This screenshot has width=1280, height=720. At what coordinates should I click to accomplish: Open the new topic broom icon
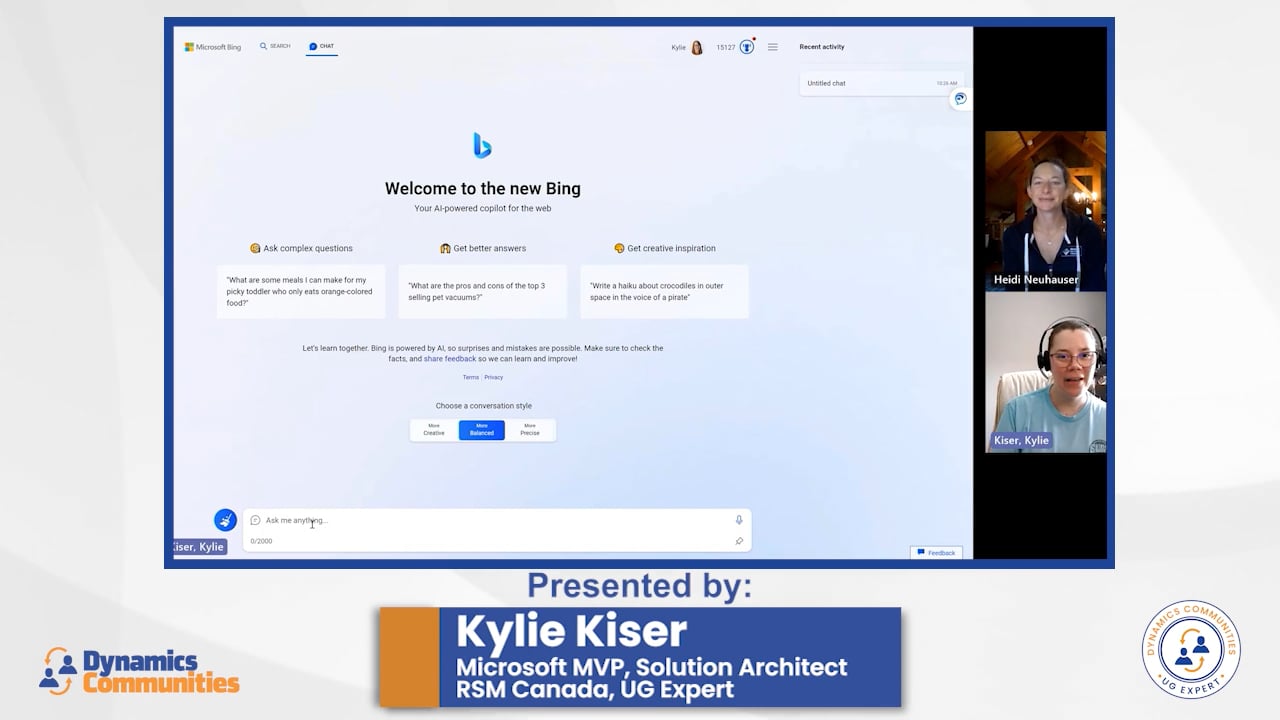[x=225, y=520]
